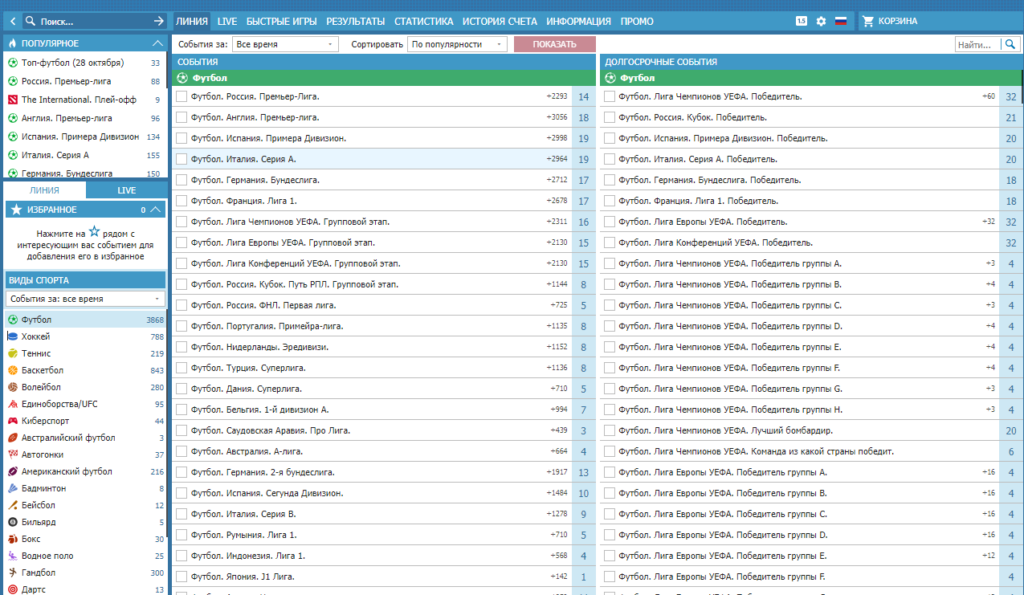
Task: Click the search magnifier next to Найти field
Action: click(1010, 44)
